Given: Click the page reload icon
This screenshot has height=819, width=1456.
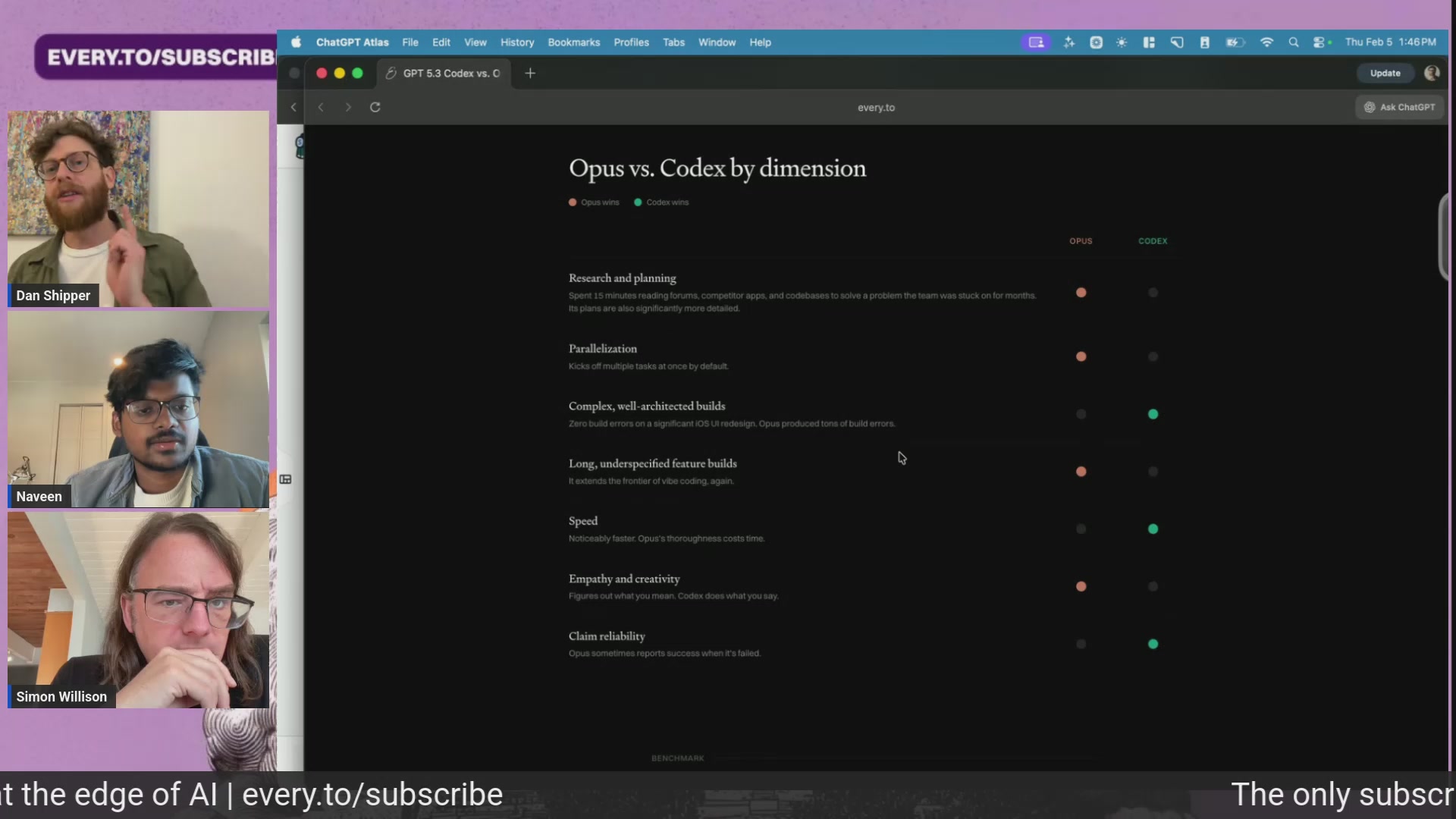Looking at the screenshot, I should pyautogui.click(x=375, y=107).
